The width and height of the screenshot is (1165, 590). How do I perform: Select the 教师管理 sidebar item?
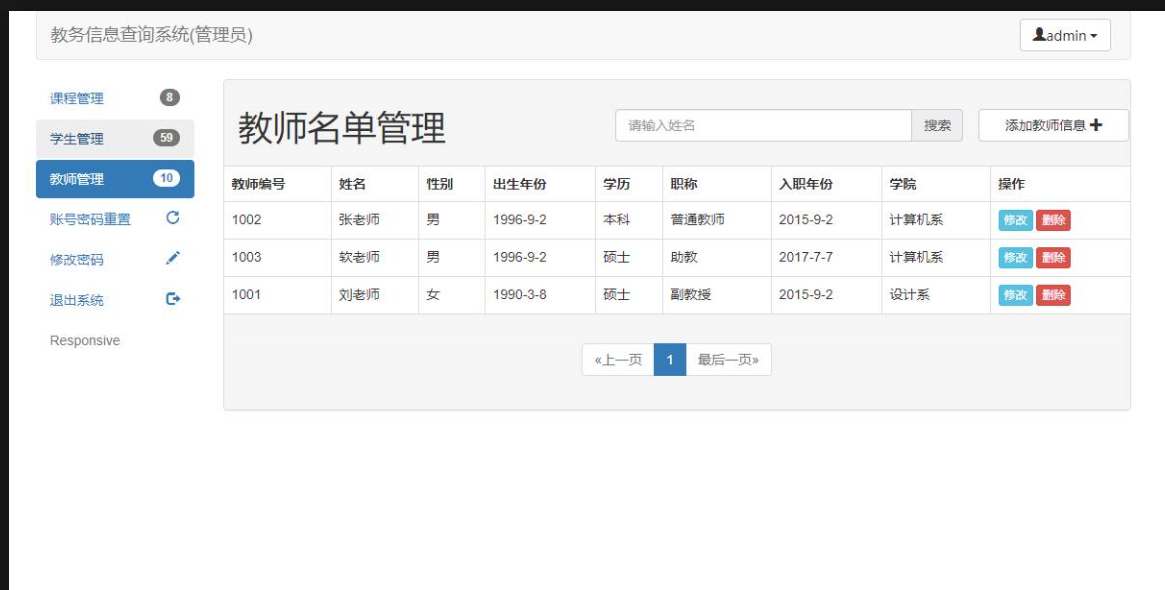click(115, 179)
